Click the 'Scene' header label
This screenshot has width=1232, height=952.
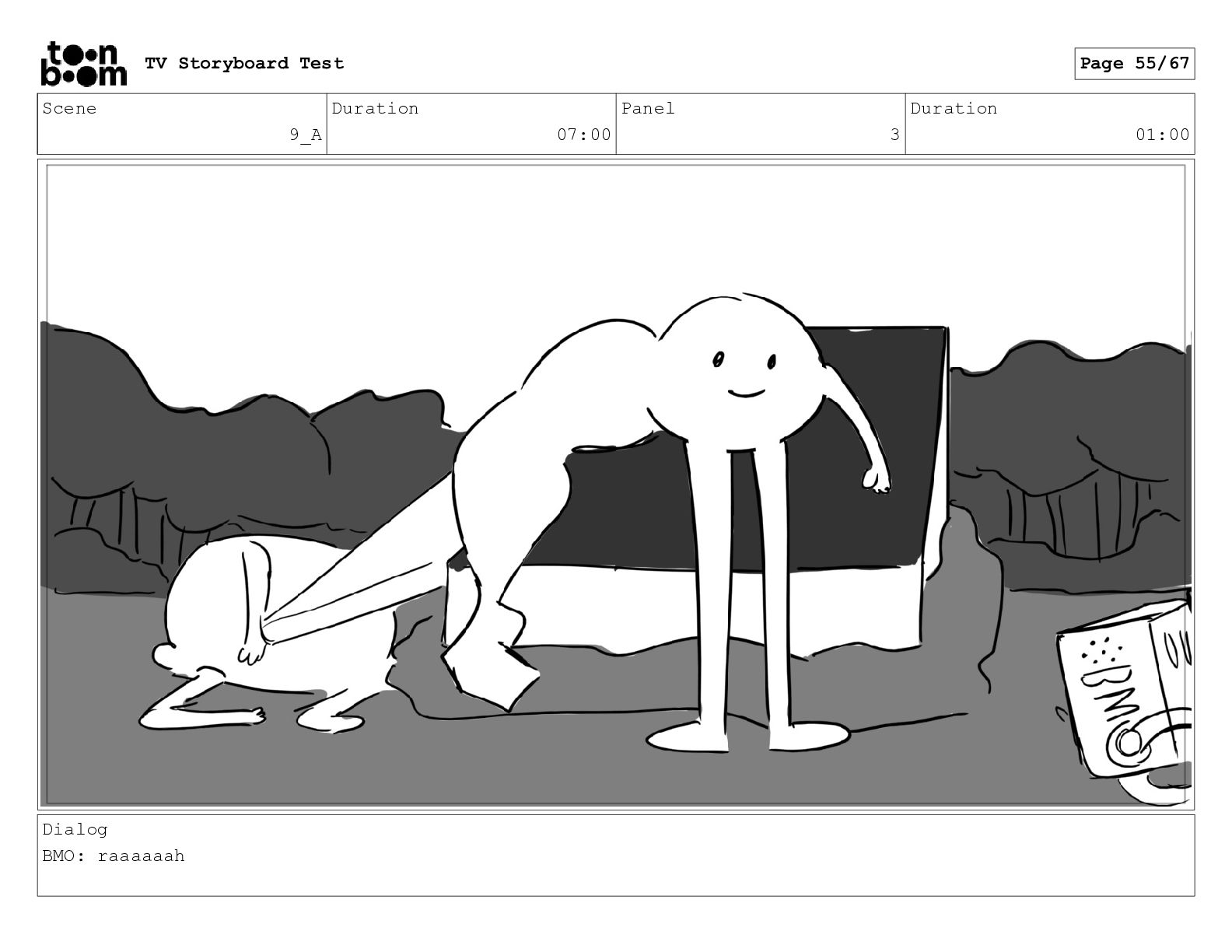click(x=69, y=108)
